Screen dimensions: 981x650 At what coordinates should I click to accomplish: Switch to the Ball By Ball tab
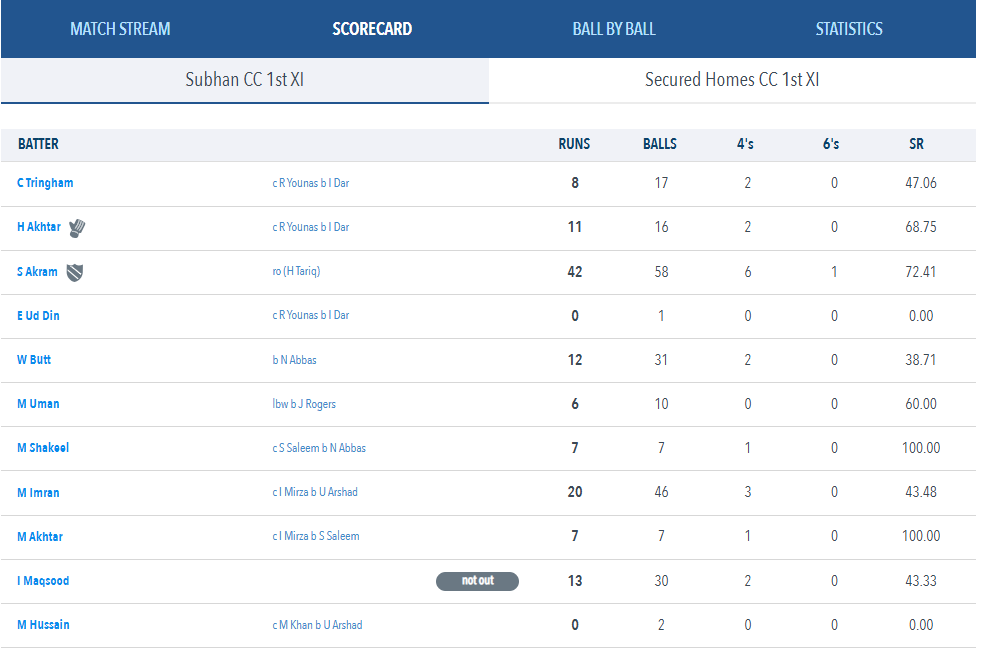pos(614,29)
